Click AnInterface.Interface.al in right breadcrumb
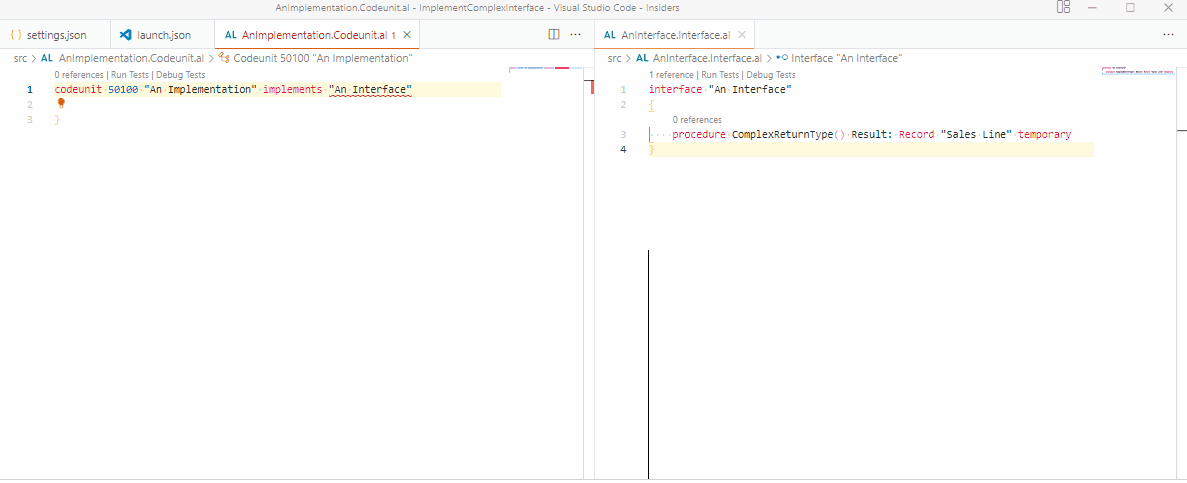The height and width of the screenshot is (483, 1187). 707,58
